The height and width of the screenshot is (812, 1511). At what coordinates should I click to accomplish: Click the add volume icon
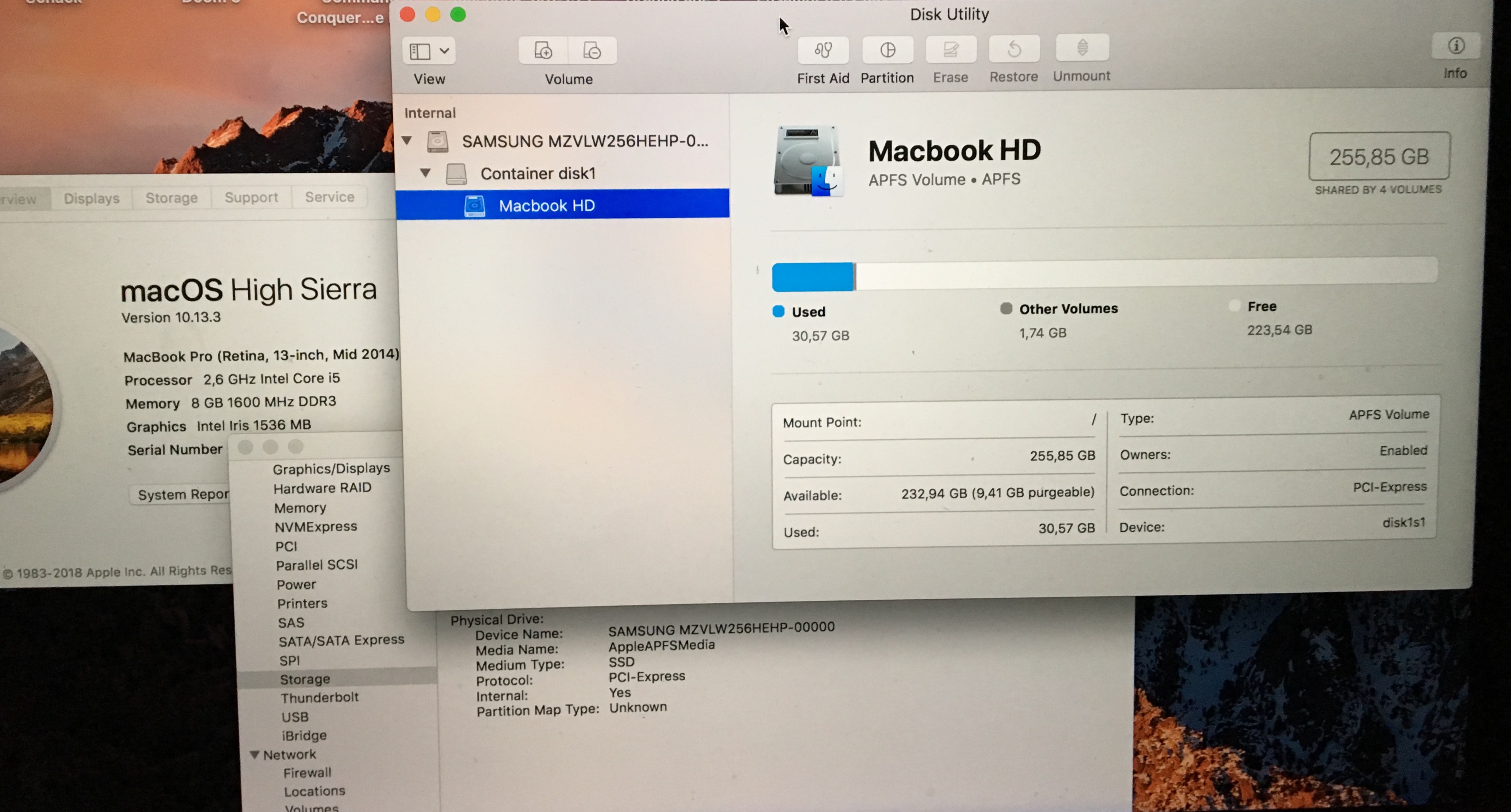[x=543, y=51]
